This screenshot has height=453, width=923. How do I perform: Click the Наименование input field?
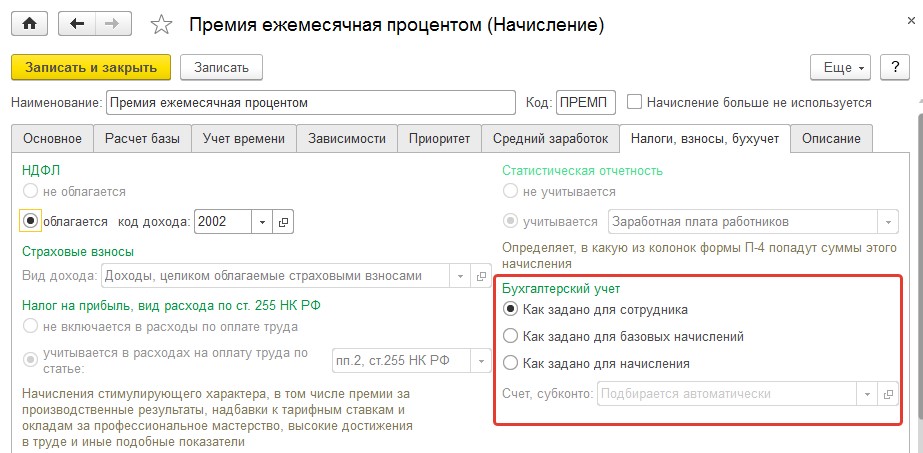click(310, 102)
